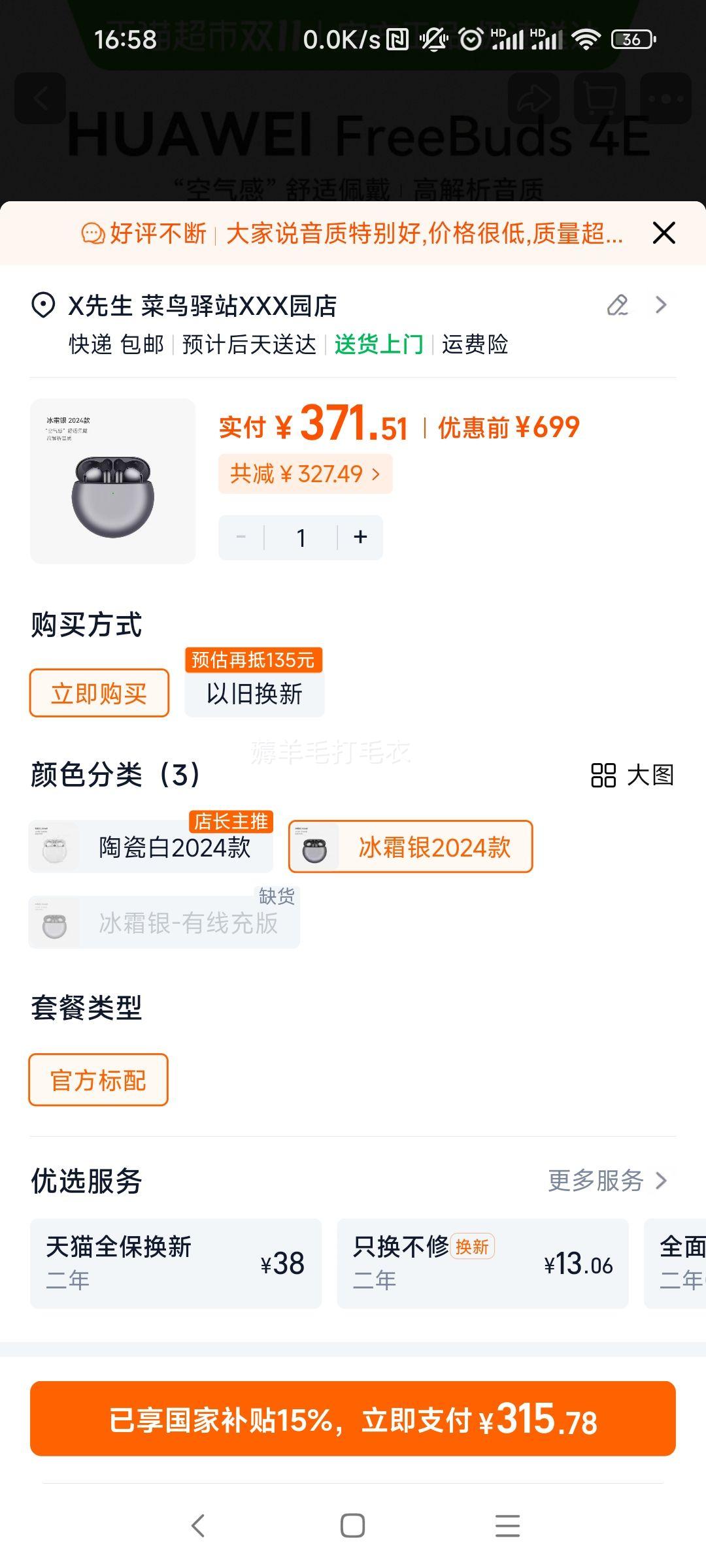
Task: Open address details with the chevron arrow
Action: (x=661, y=305)
